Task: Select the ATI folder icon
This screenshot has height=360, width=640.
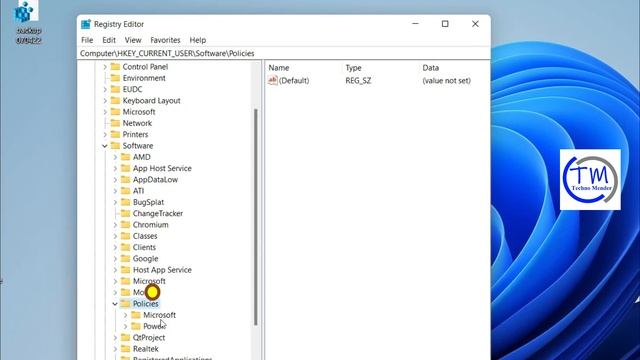Action: 126,191
